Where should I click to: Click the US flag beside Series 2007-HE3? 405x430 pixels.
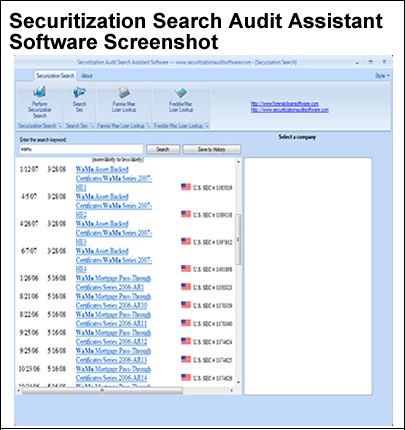(x=186, y=241)
